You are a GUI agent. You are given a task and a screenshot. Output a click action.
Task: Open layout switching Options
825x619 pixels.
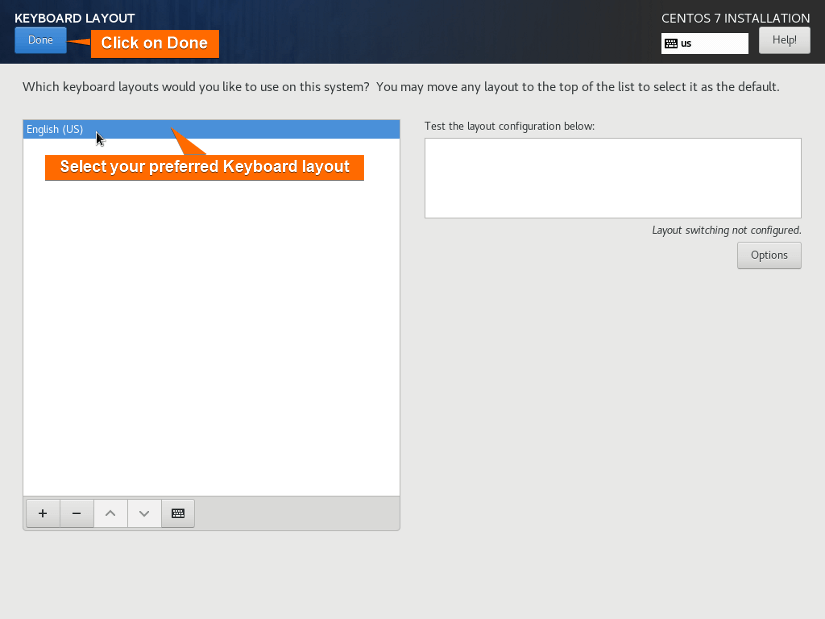(769, 255)
